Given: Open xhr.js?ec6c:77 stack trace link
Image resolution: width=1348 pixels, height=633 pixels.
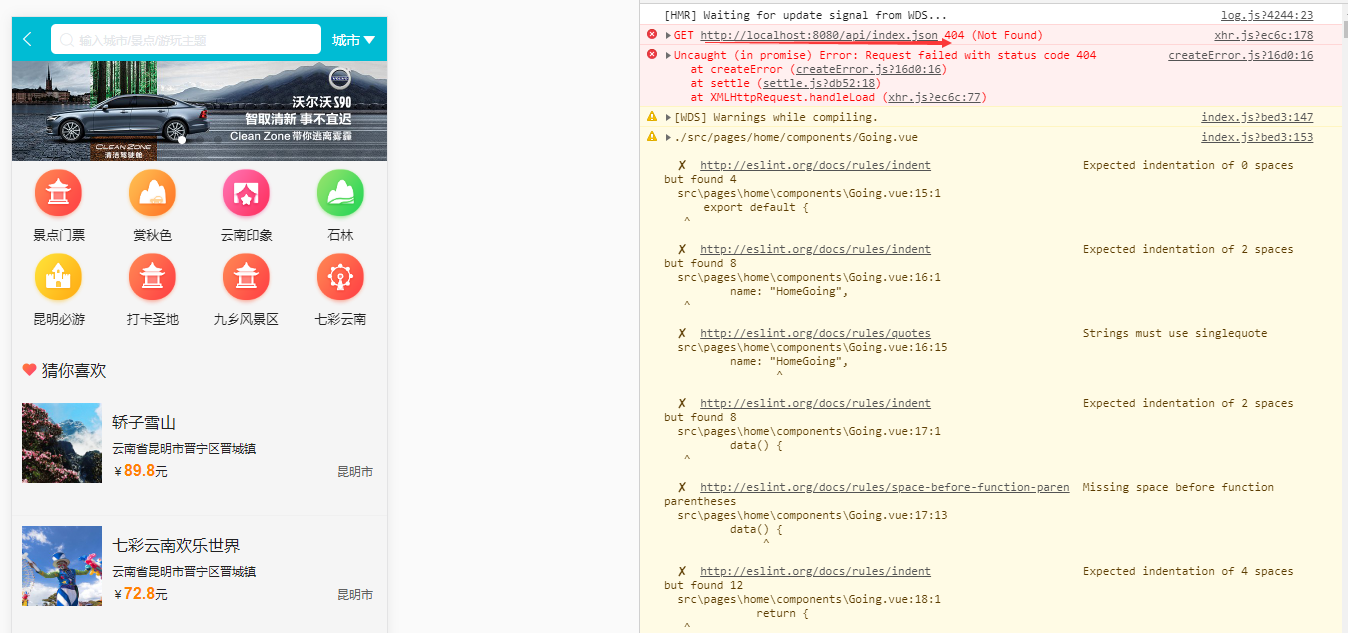Looking at the screenshot, I should (935, 97).
